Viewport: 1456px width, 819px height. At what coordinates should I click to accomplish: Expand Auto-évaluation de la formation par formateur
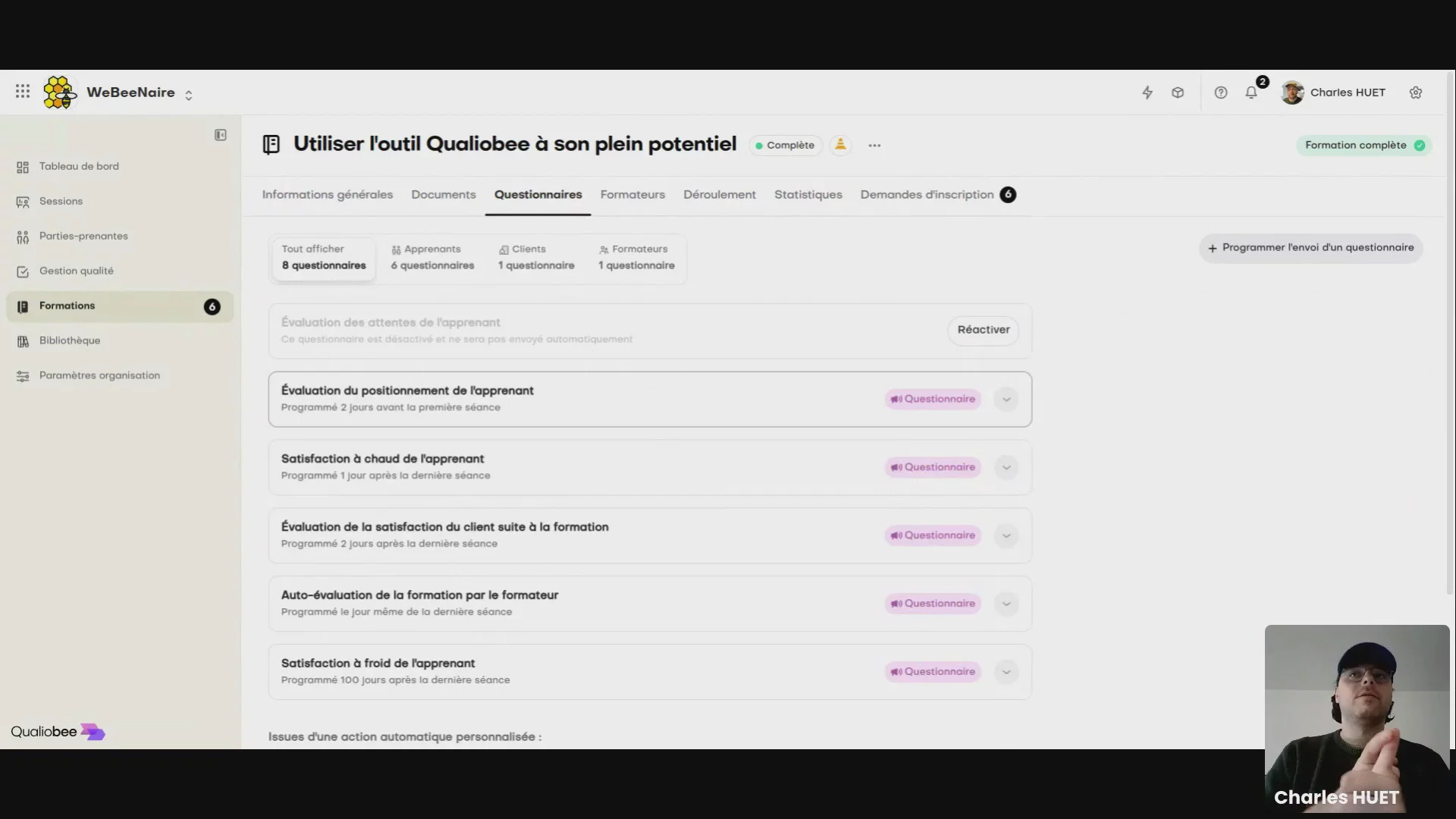pyautogui.click(x=1006, y=604)
